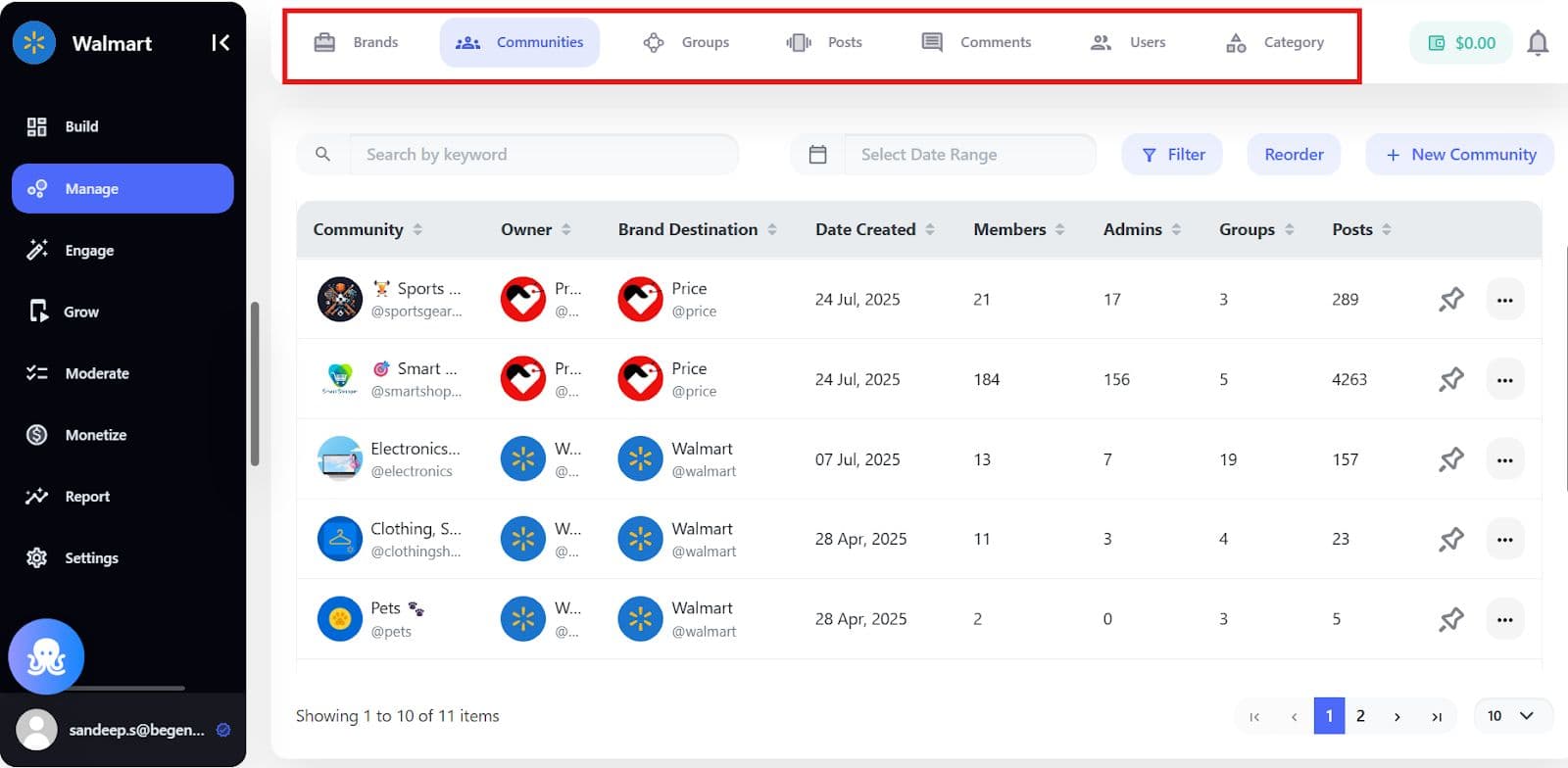Click the Smart community avatar
Viewport: 1568px width, 768px height.
point(340,379)
